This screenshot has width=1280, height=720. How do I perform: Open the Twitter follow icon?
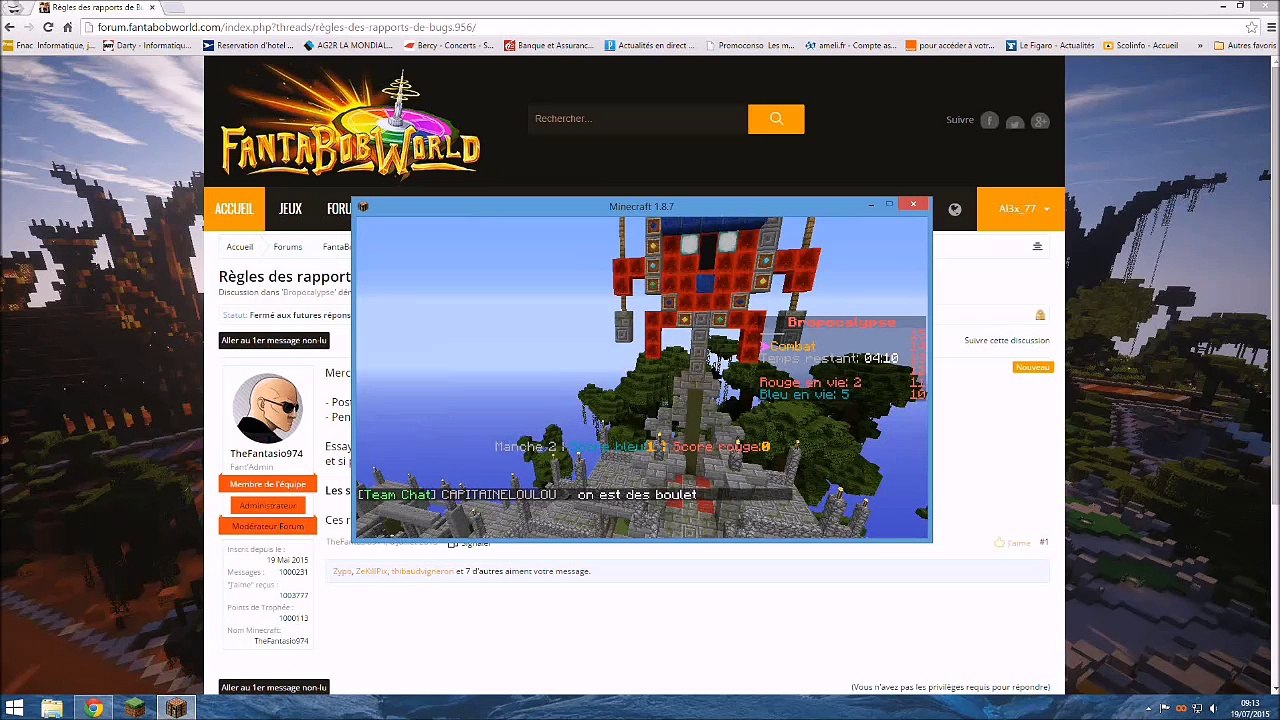click(1015, 121)
